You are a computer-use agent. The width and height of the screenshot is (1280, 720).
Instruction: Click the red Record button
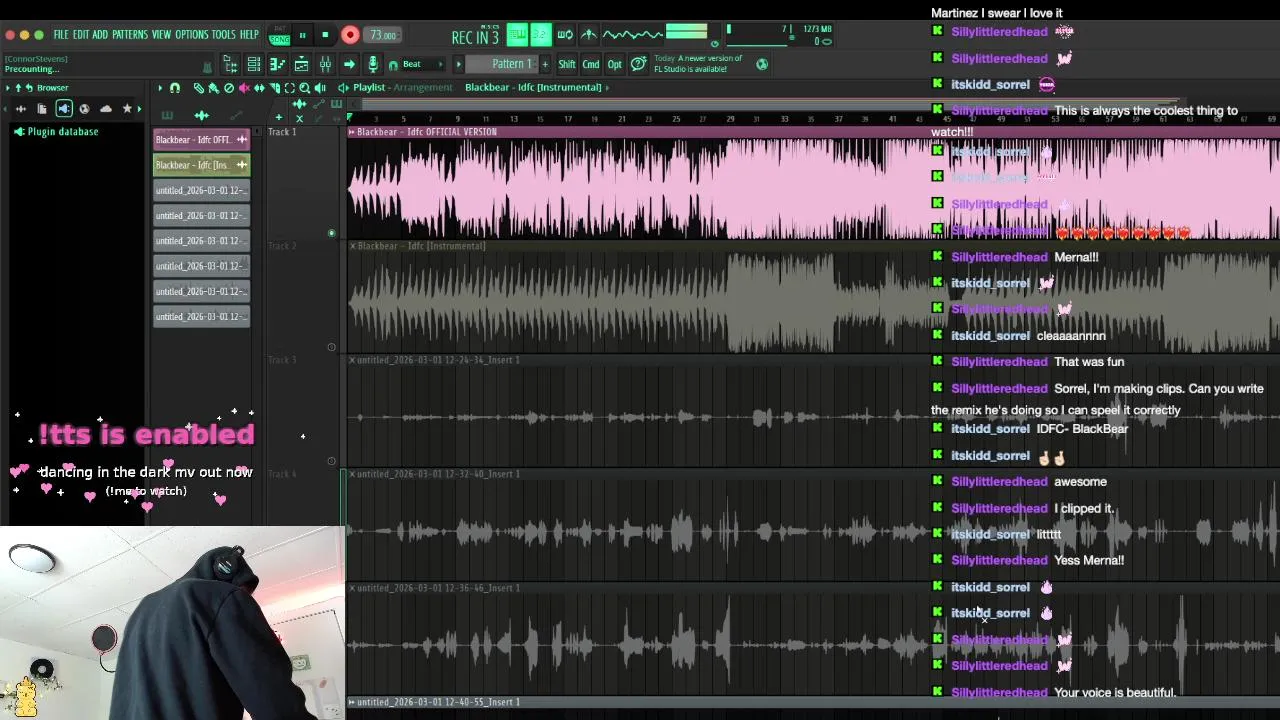coord(350,35)
